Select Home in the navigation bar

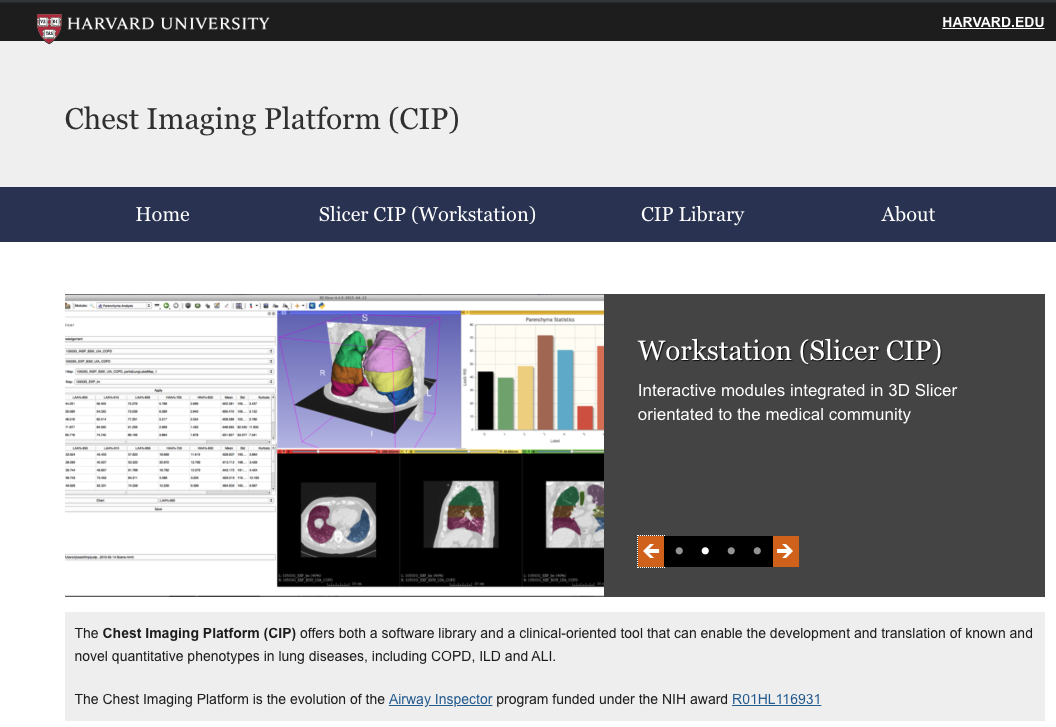(x=162, y=214)
